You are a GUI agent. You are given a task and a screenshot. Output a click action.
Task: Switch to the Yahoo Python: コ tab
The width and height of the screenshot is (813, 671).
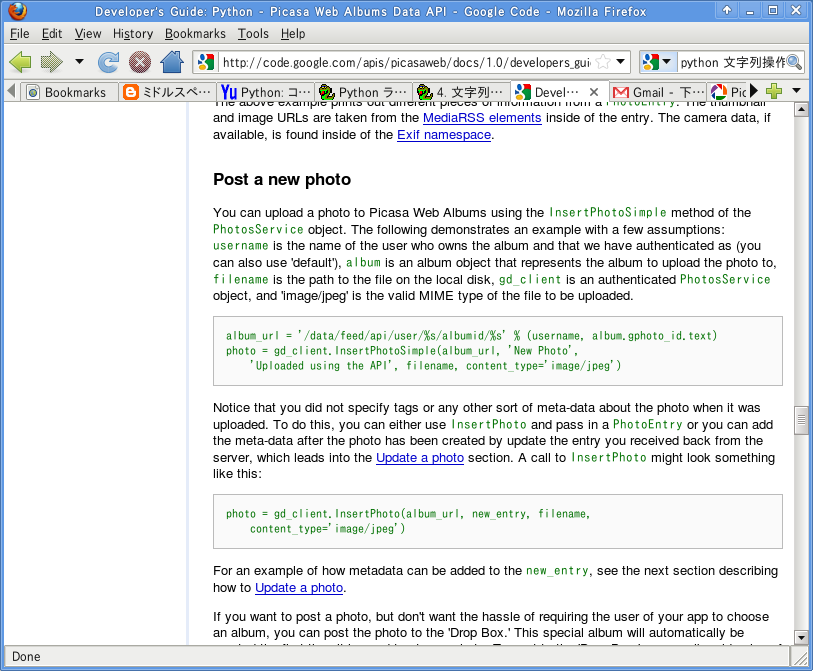pos(264,92)
